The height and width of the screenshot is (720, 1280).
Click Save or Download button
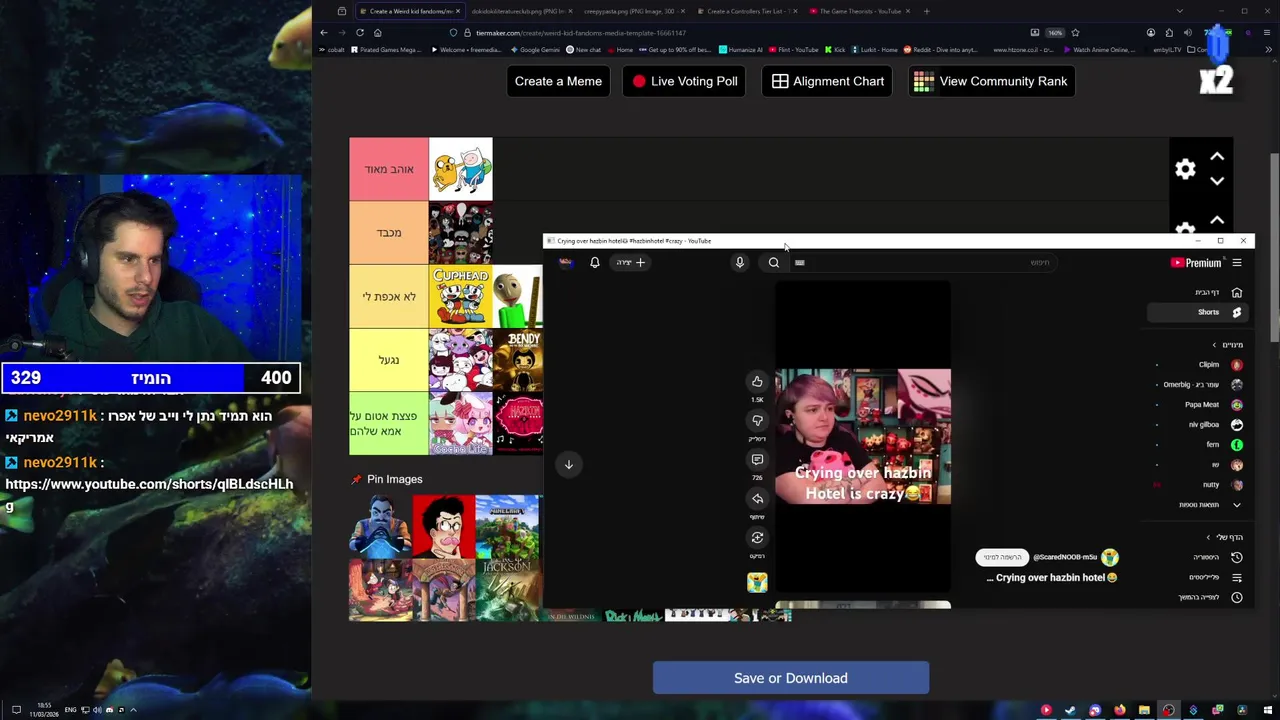point(791,678)
